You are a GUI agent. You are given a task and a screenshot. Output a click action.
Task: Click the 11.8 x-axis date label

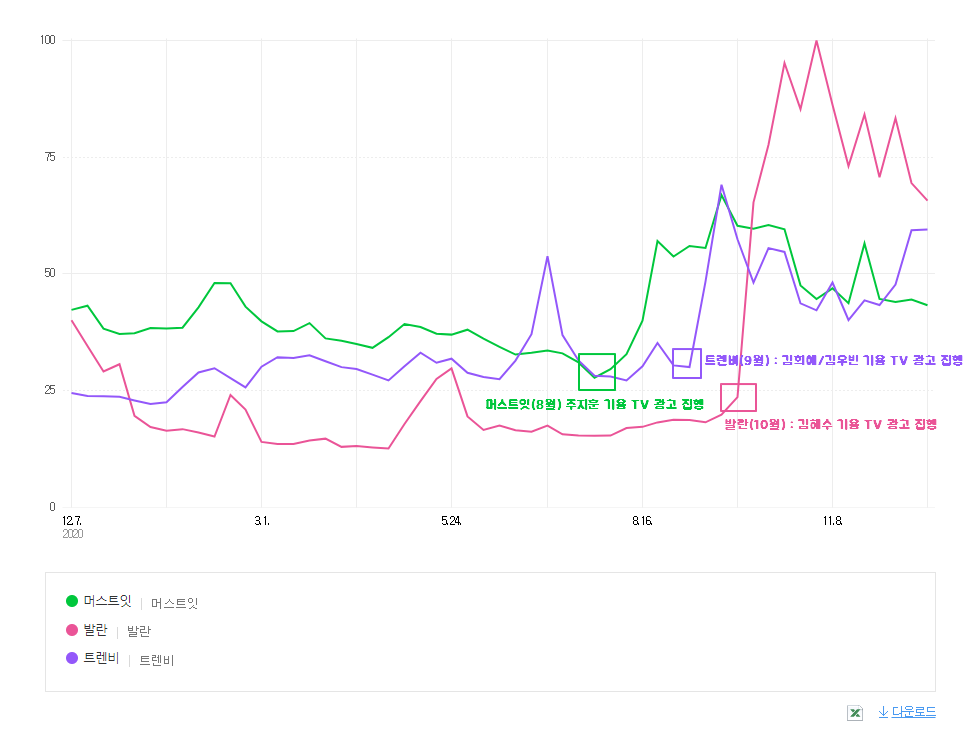[832, 521]
